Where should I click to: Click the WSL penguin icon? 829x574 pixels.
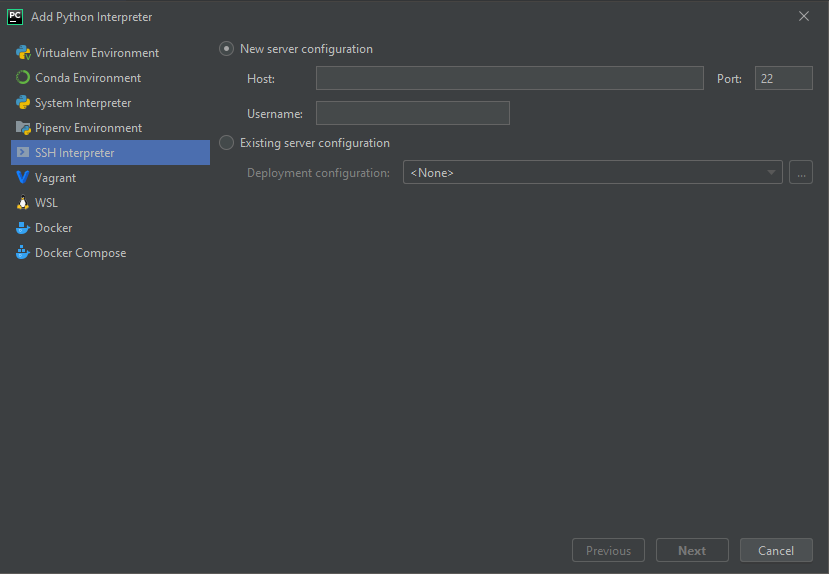tap(23, 202)
